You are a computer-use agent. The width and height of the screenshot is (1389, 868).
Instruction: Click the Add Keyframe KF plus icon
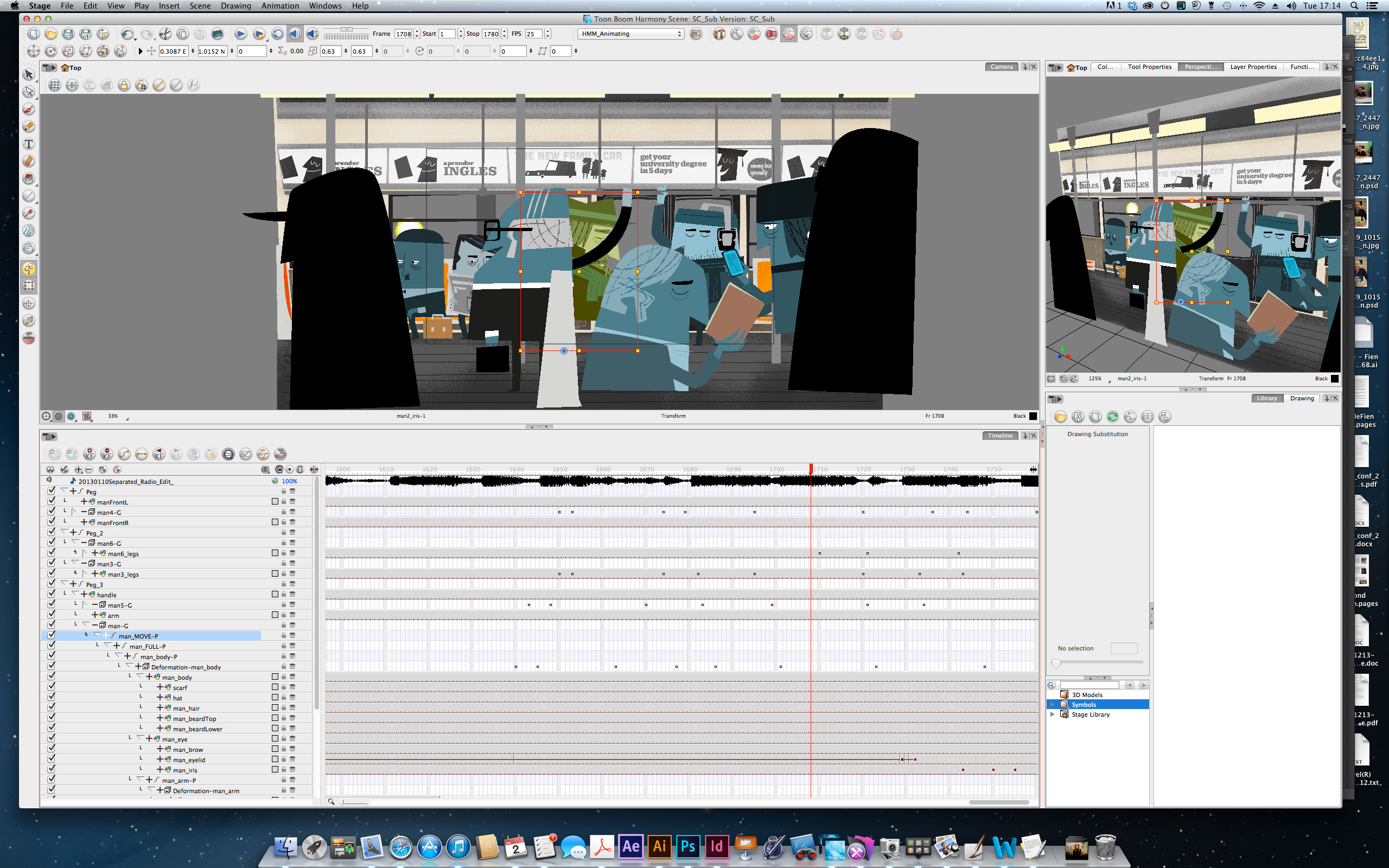(x=90, y=454)
